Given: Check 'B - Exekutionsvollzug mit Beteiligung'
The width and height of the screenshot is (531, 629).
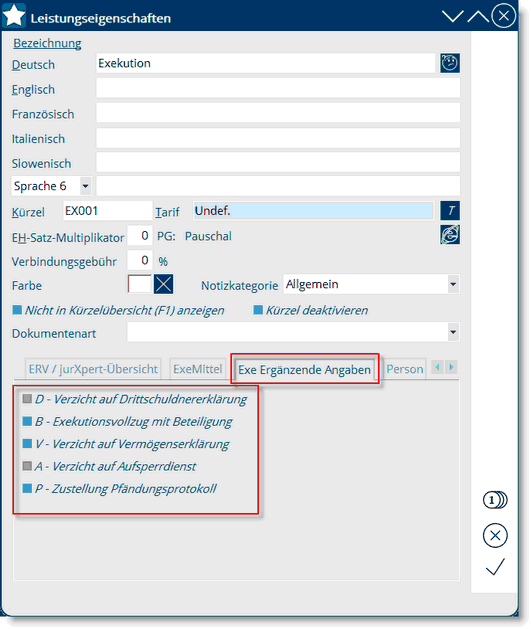Looking at the screenshot, I should [x=27, y=421].
